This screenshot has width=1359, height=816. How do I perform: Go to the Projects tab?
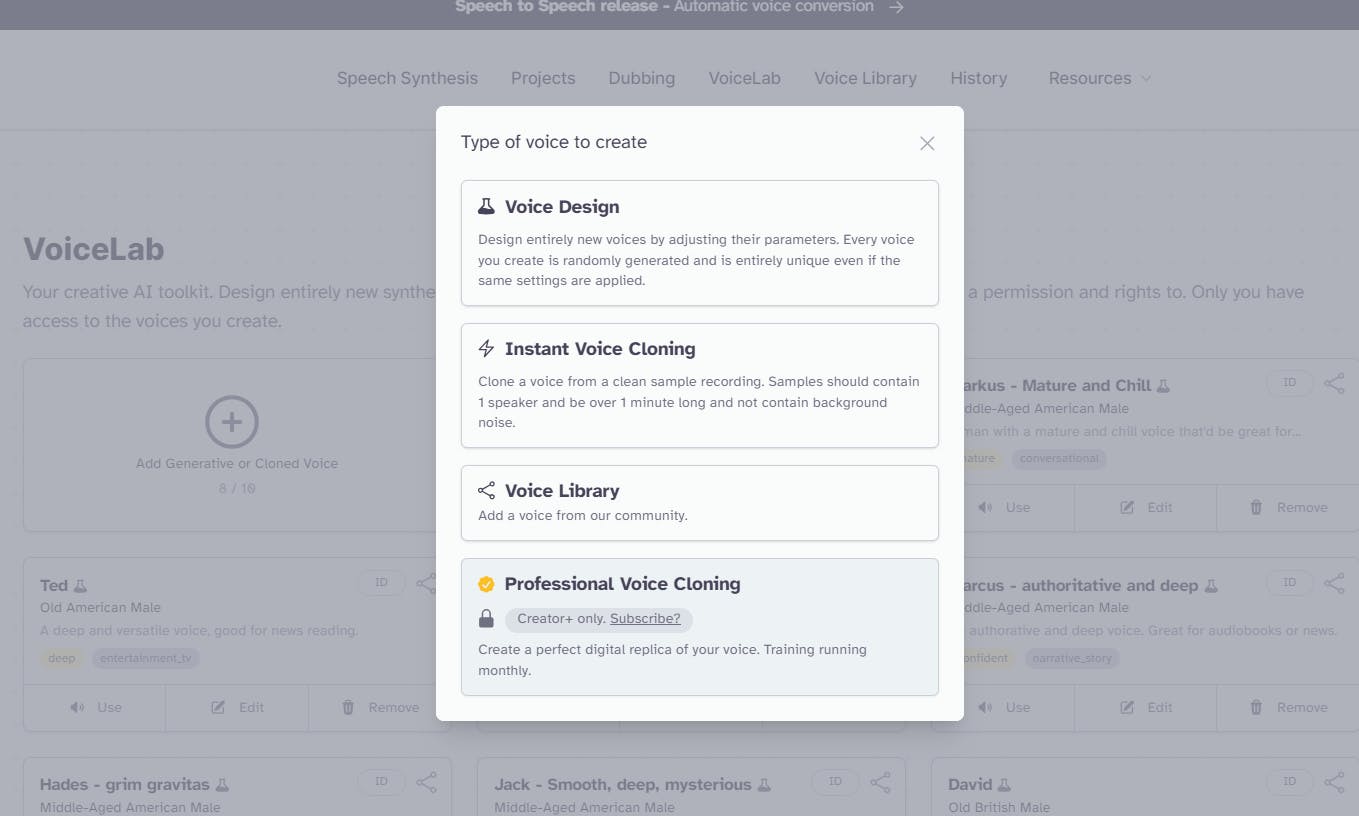pos(543,78)
